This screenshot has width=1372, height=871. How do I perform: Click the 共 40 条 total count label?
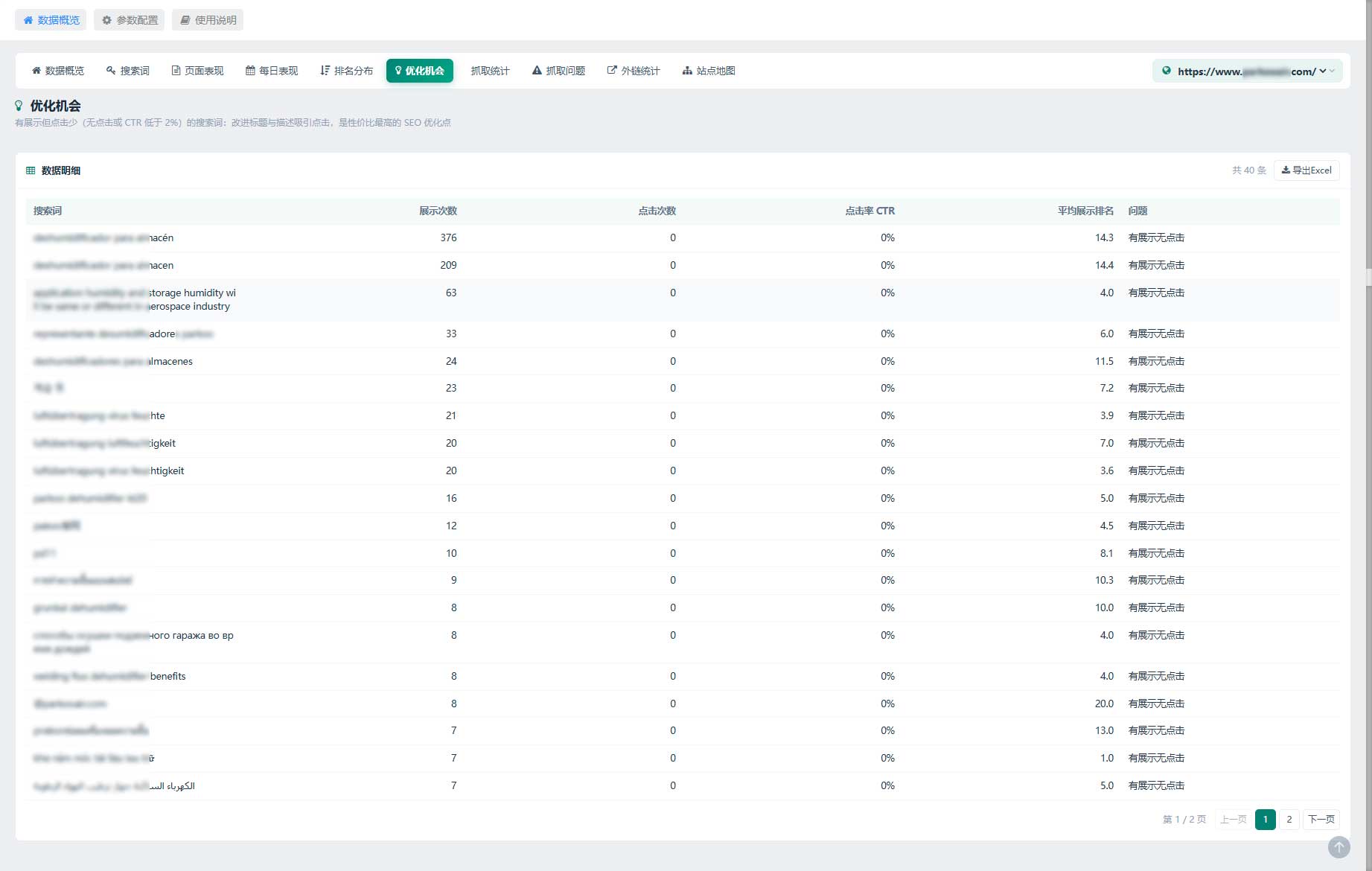click(x=1248, y=170)
